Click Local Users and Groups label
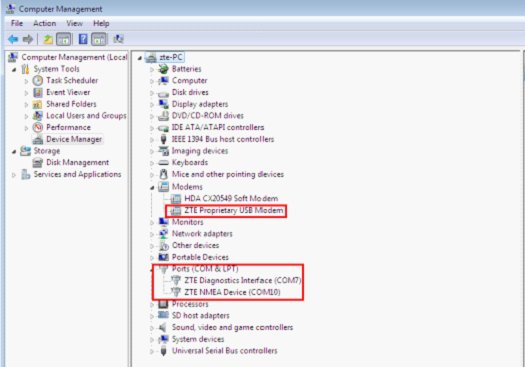The height and width of the screenshot is (367, 525). 86,116
